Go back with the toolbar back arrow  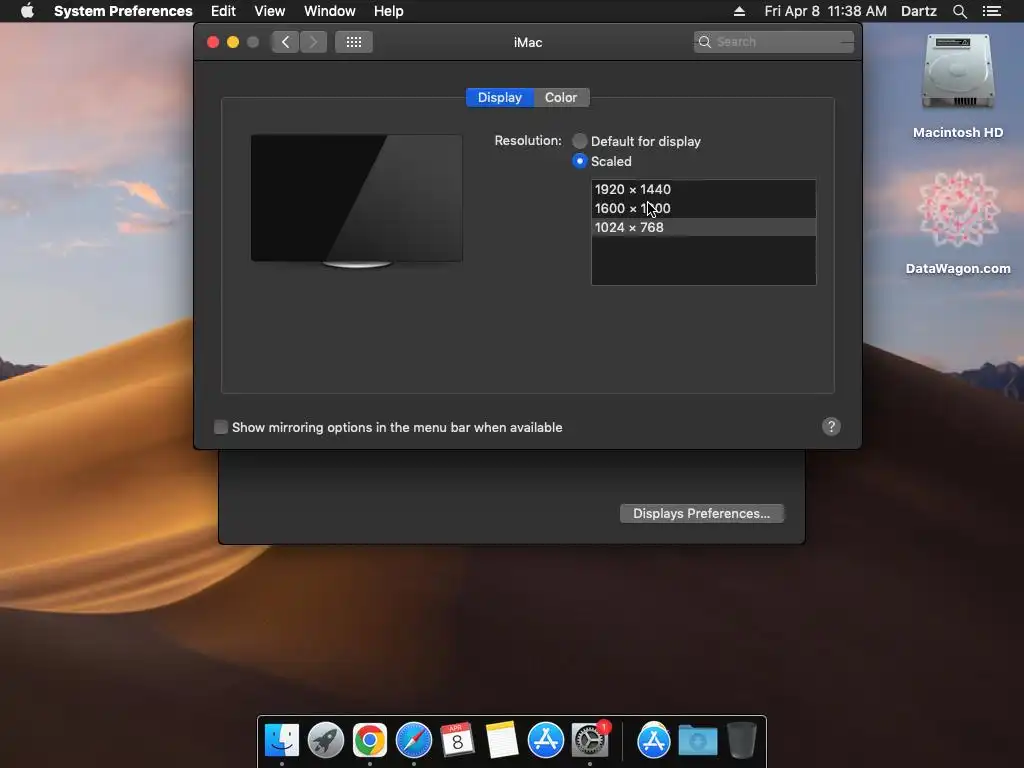tap(285, 42)
